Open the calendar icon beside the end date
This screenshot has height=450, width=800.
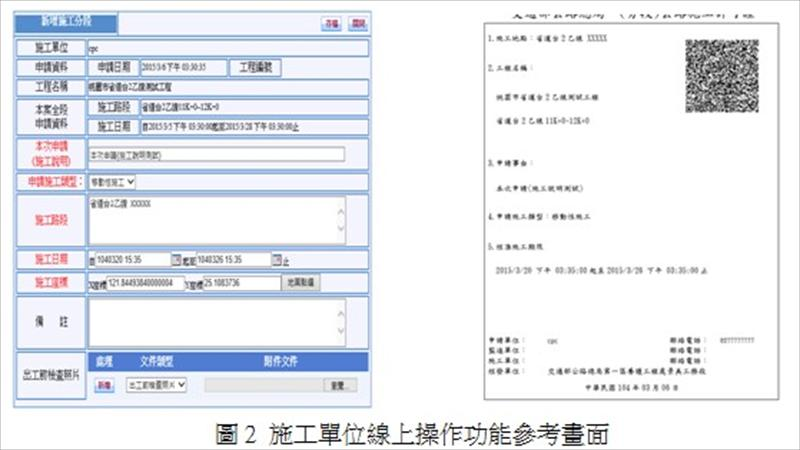point(277,260)
